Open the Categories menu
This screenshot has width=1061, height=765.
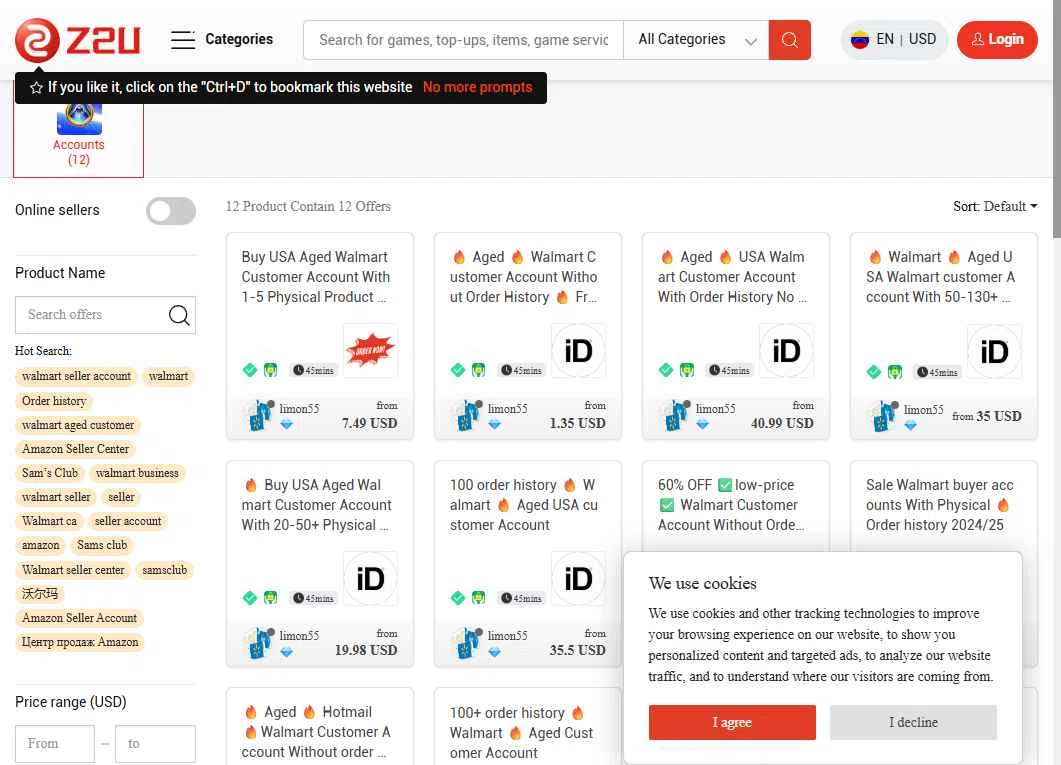pos(221,40)
